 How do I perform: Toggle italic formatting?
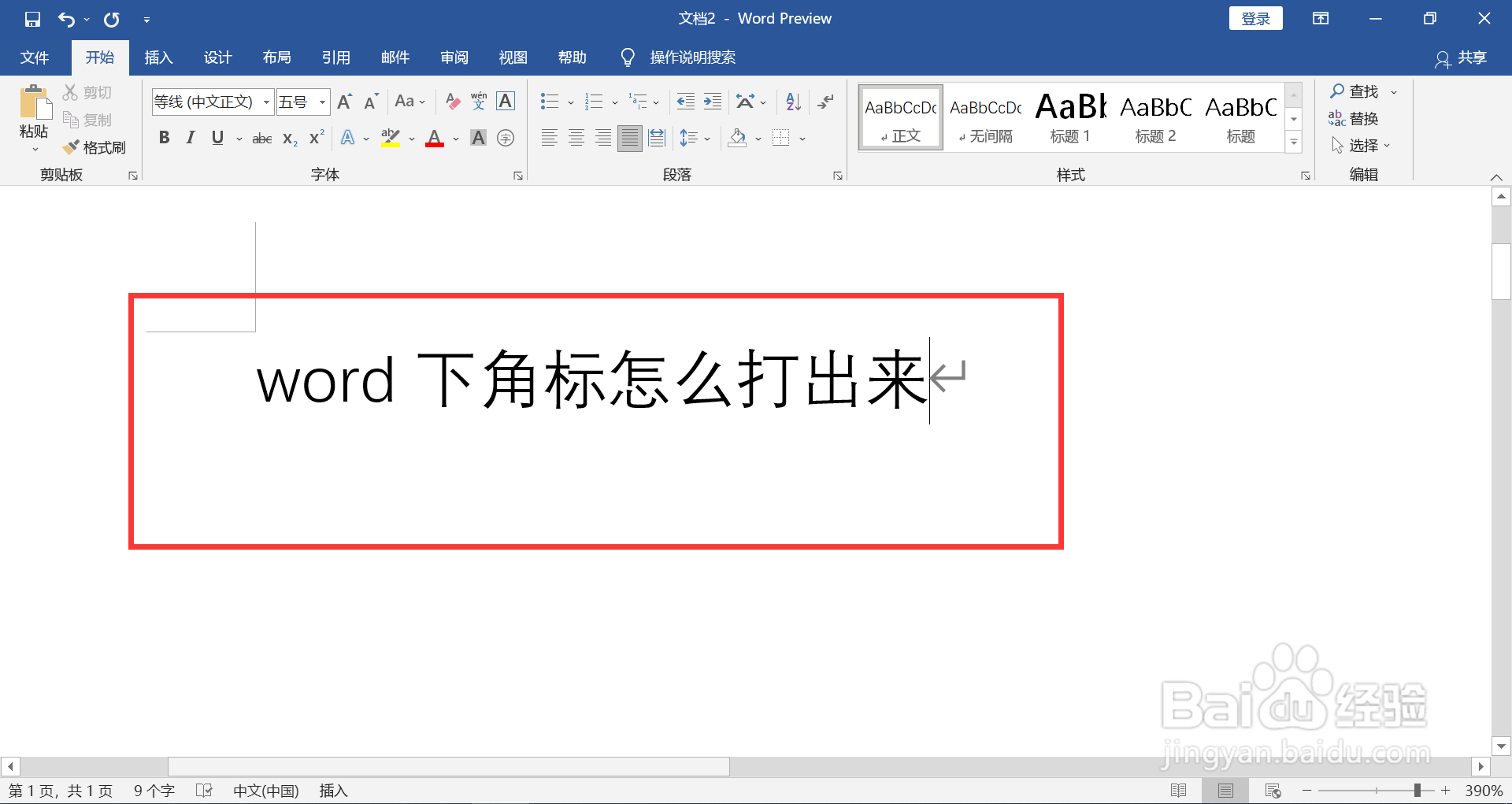[x=191, y=139]
